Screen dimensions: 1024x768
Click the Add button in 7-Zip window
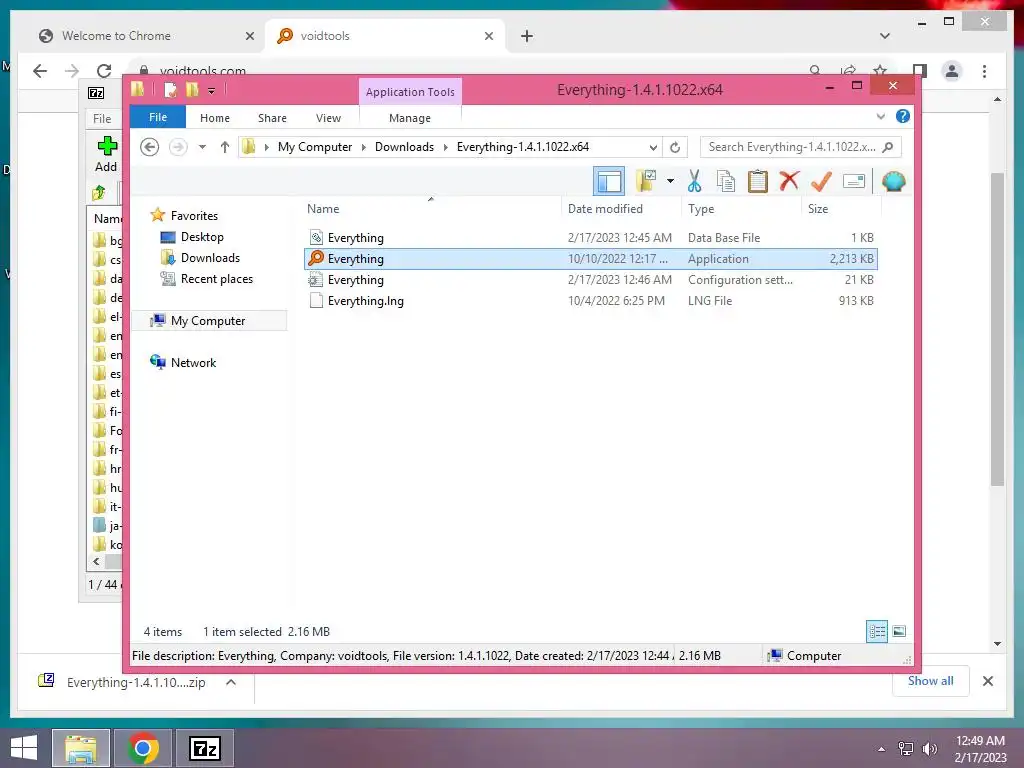tap(106, 154)
